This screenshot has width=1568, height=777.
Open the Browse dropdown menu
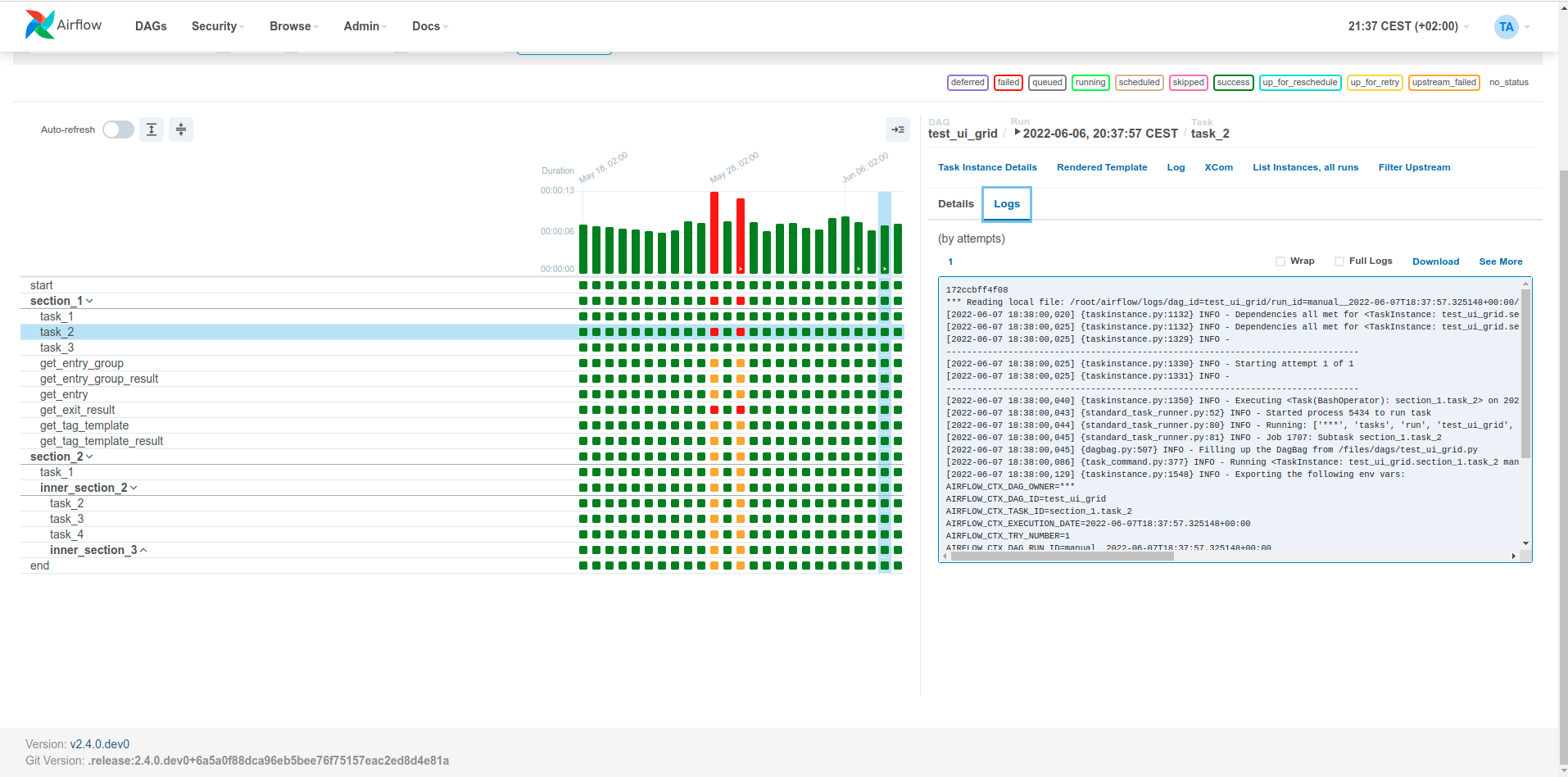pos(294,26)
